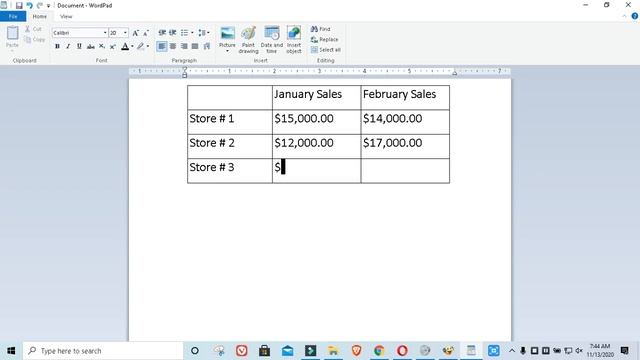Click the $15,000.00 cell
The width and height of the screenshot is (640, 360).
(316, 122)
